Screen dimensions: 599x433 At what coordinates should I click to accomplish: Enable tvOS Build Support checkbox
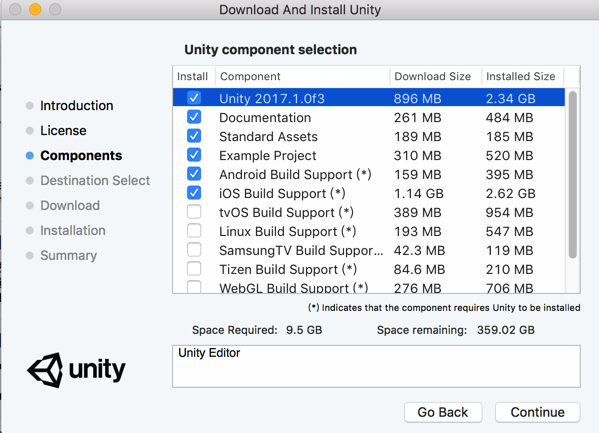point(194,212)
